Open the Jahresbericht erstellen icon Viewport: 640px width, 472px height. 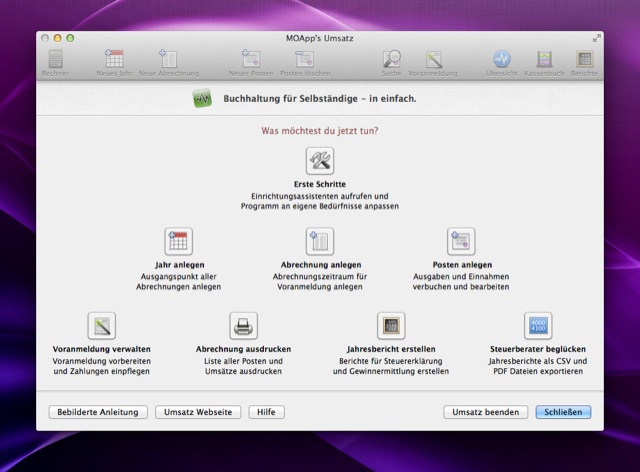point(390,325)
